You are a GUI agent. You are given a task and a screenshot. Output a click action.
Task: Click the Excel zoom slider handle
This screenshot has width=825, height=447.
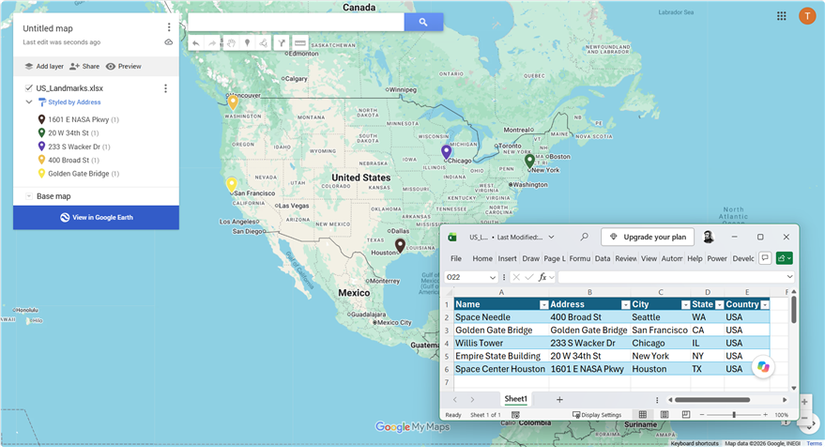[734, 415]
